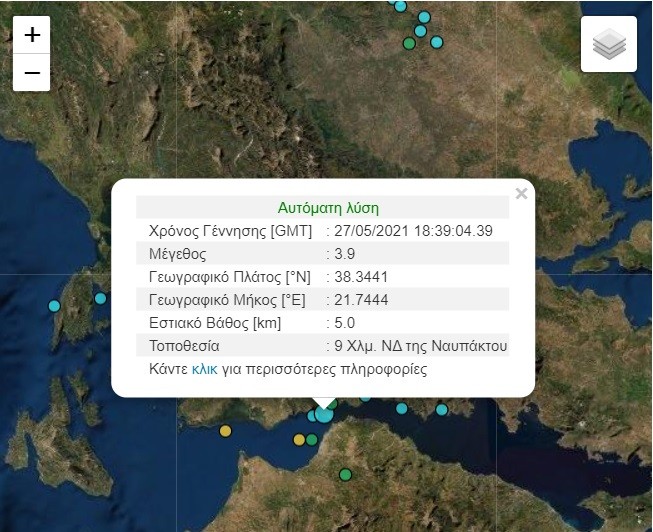Image resolution: width=653 pixels, height=532 pixels.
Task: Click the green marker next to the yellow marker in the gulf
Action: coord(312,440)
